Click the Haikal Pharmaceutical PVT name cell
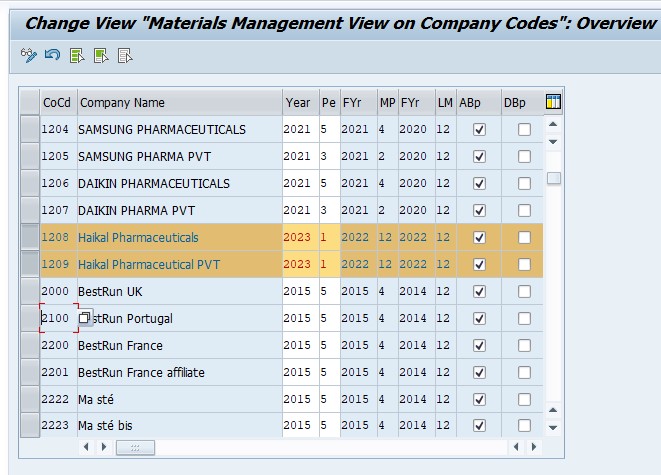The image size is (661, 475). 180,264
